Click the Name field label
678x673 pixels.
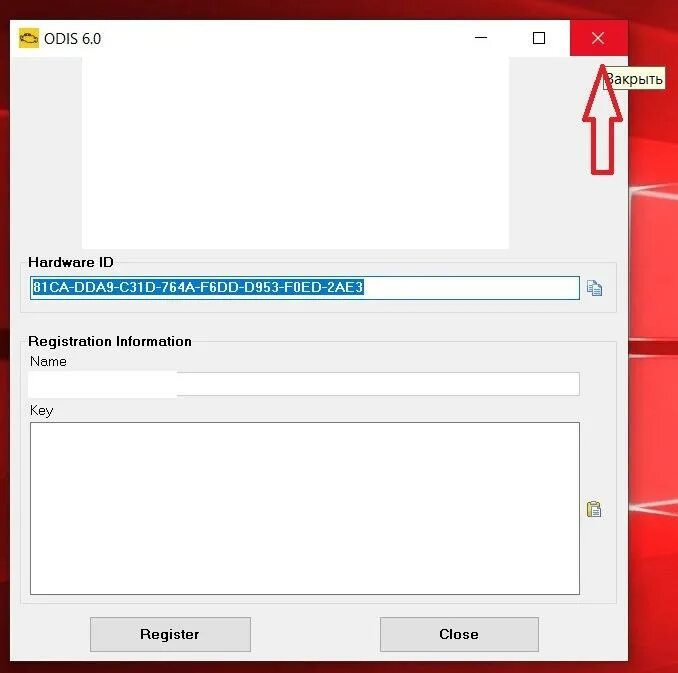point(48,361)
